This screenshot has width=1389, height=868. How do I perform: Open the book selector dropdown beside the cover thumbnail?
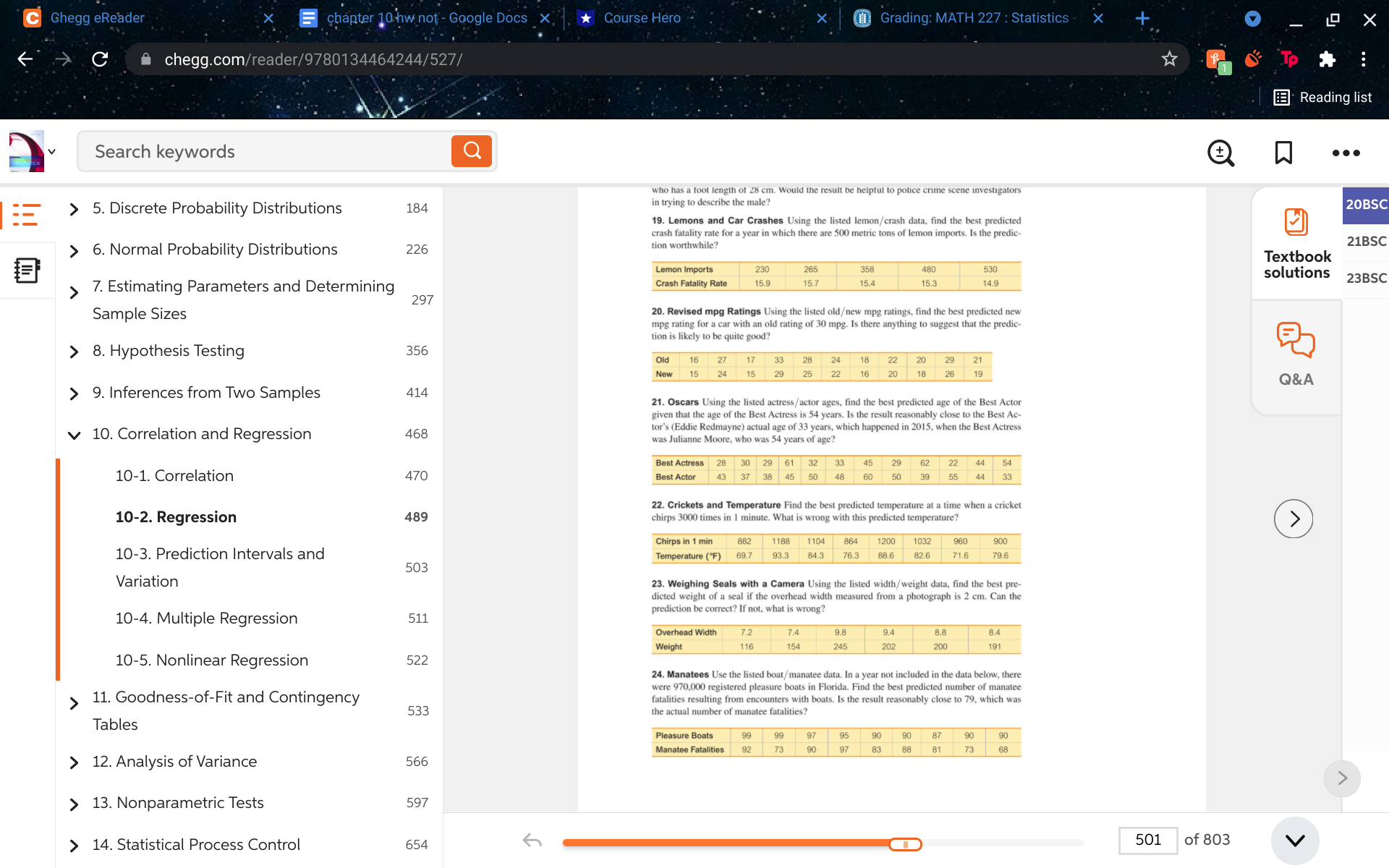tap(51, 151)
